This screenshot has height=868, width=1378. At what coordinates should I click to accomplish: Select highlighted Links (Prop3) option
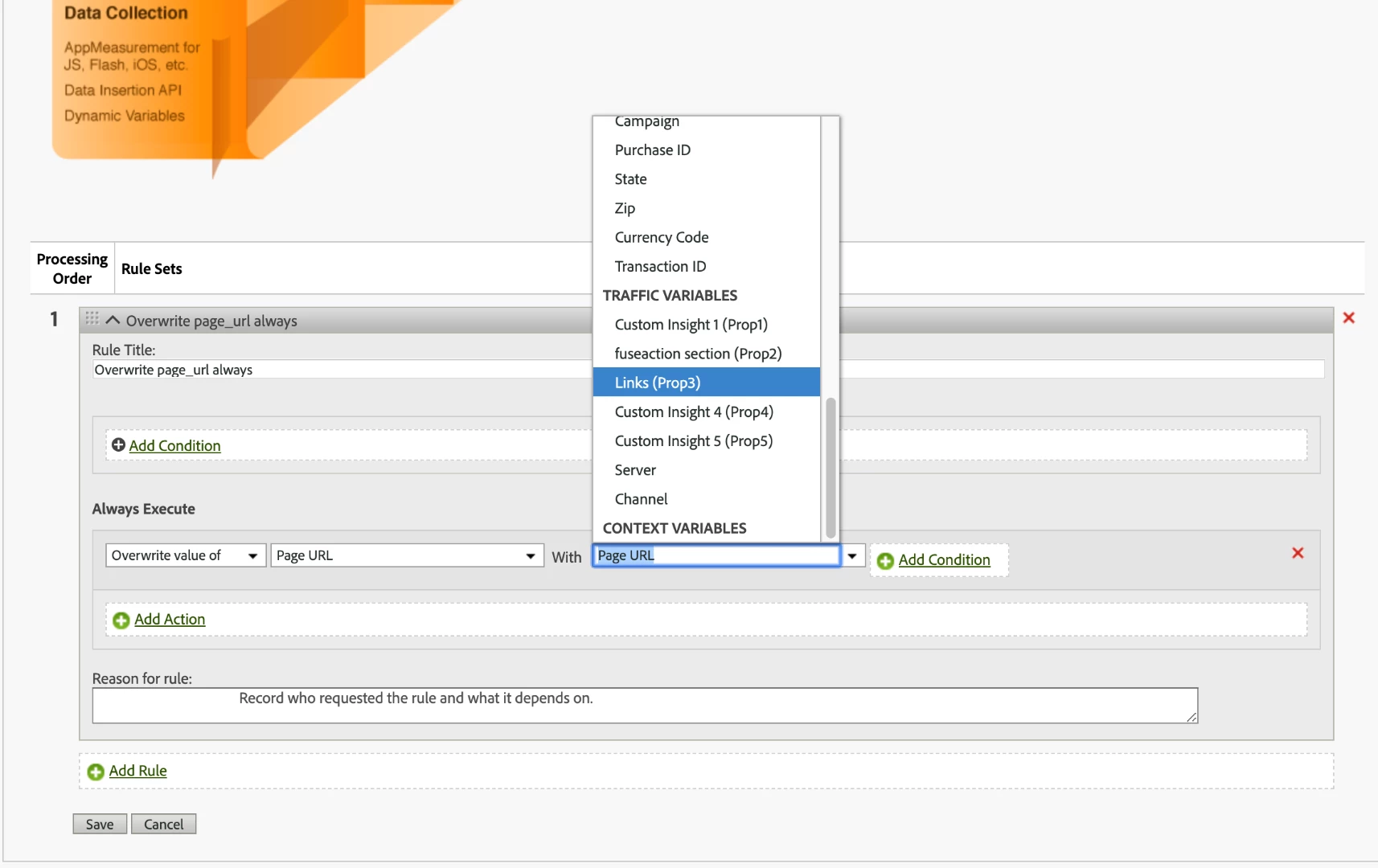tap(706, 383)
